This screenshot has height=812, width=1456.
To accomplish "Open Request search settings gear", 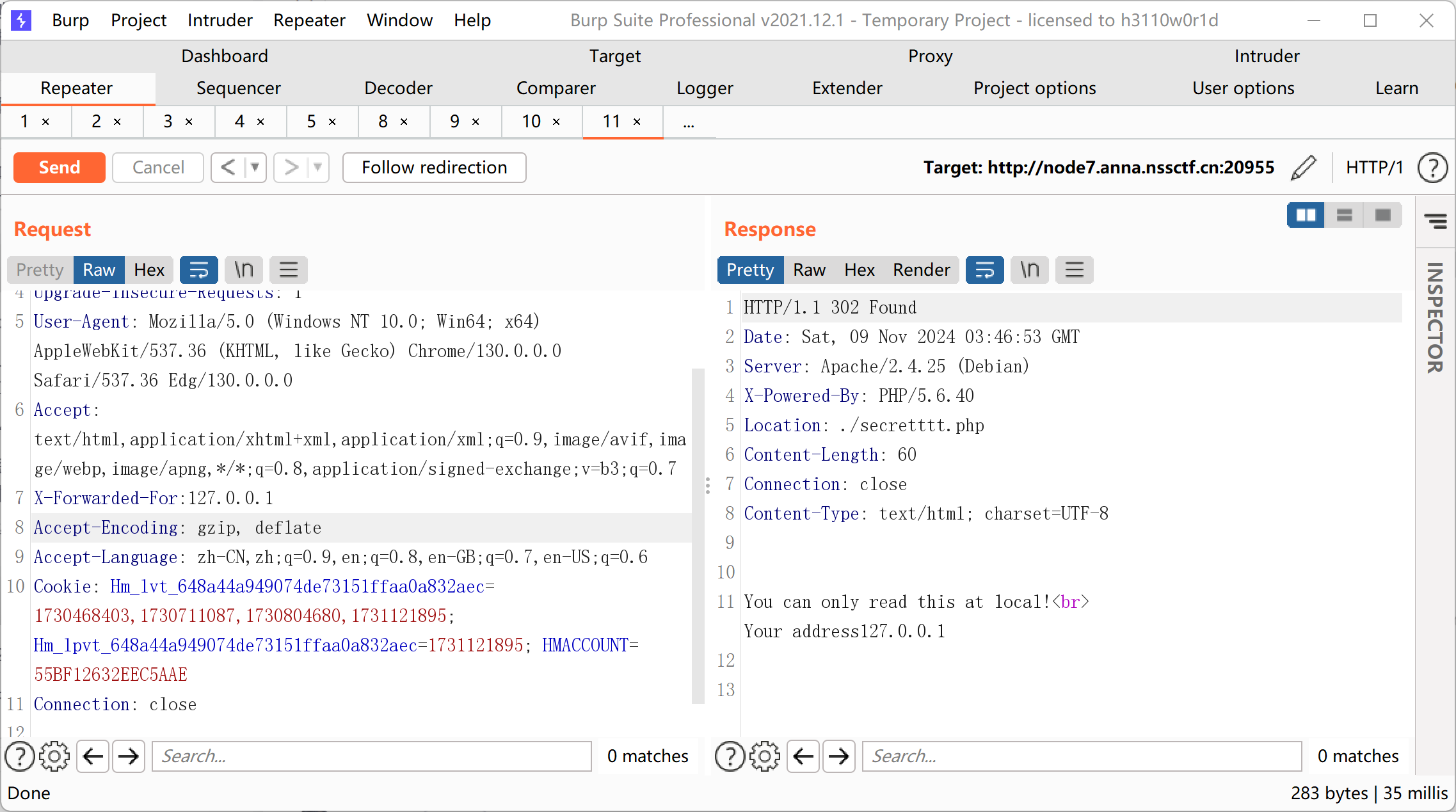I will [54, 756].
